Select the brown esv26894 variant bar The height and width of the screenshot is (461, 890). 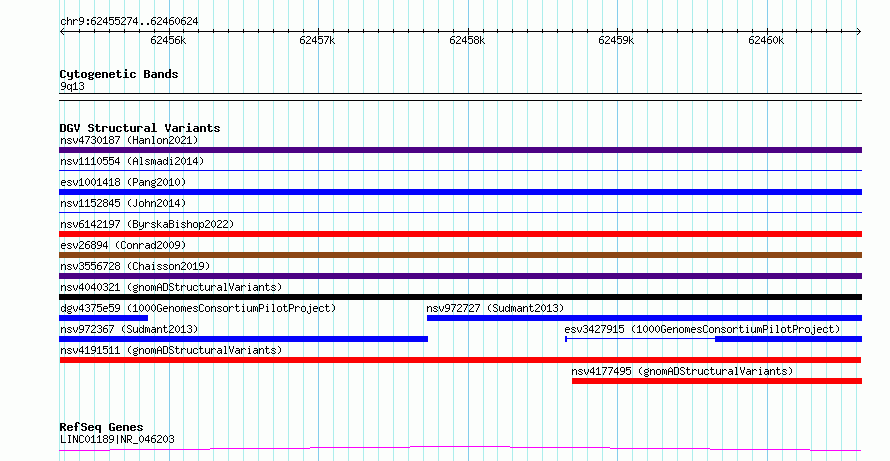tap(460, 255)
